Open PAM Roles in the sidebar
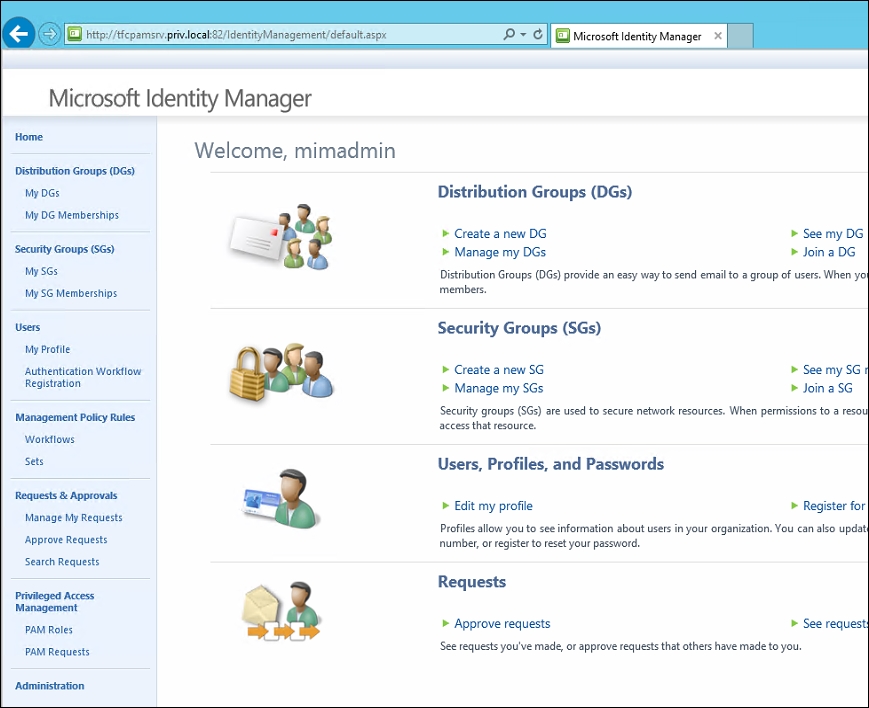The height and width of the screenshot is (708, 869). pos(49,630)
